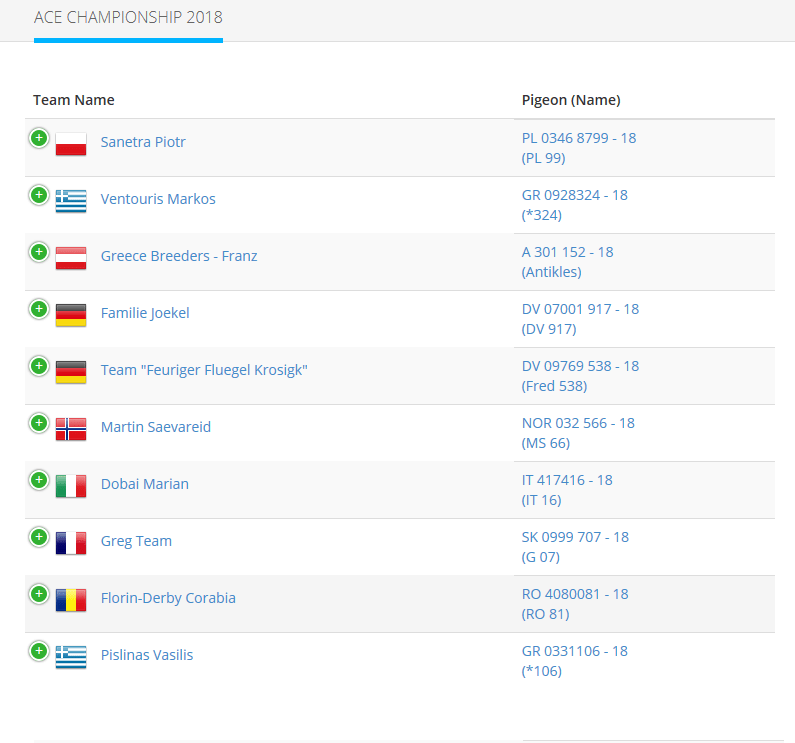Sort by Team Name column header

tap(74, 100)
